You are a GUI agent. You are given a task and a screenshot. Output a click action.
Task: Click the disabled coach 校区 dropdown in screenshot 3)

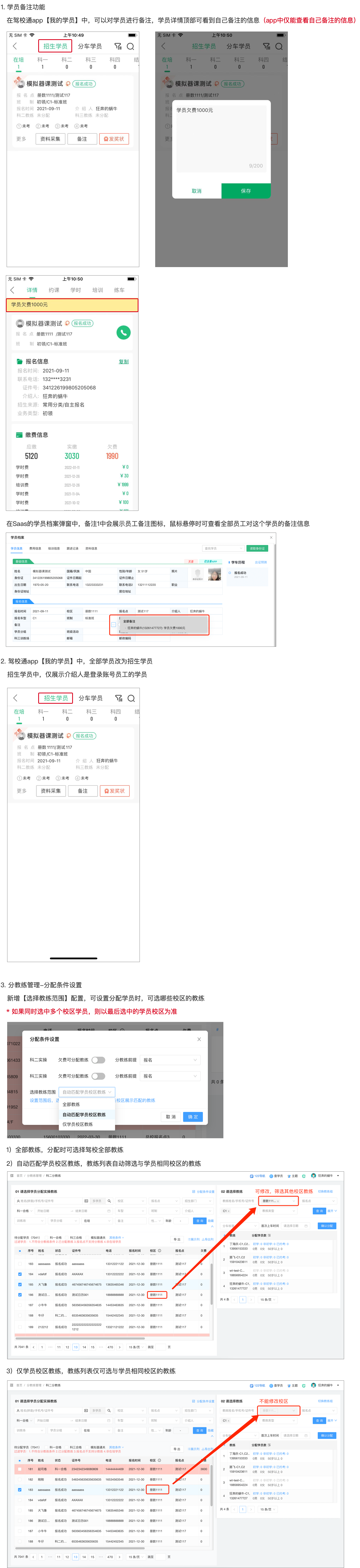pyautogui.click(x=278, y=1410)
